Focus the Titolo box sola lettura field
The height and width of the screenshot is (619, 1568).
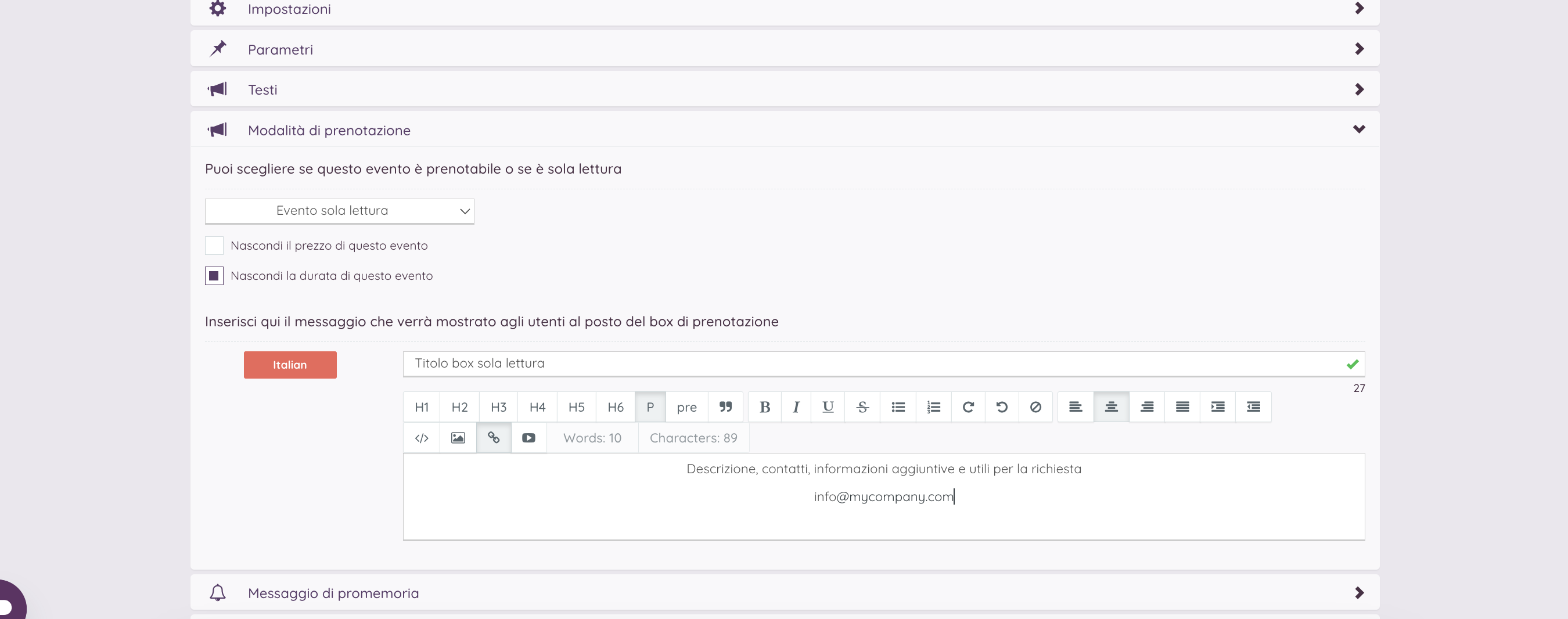pos(883,364)
